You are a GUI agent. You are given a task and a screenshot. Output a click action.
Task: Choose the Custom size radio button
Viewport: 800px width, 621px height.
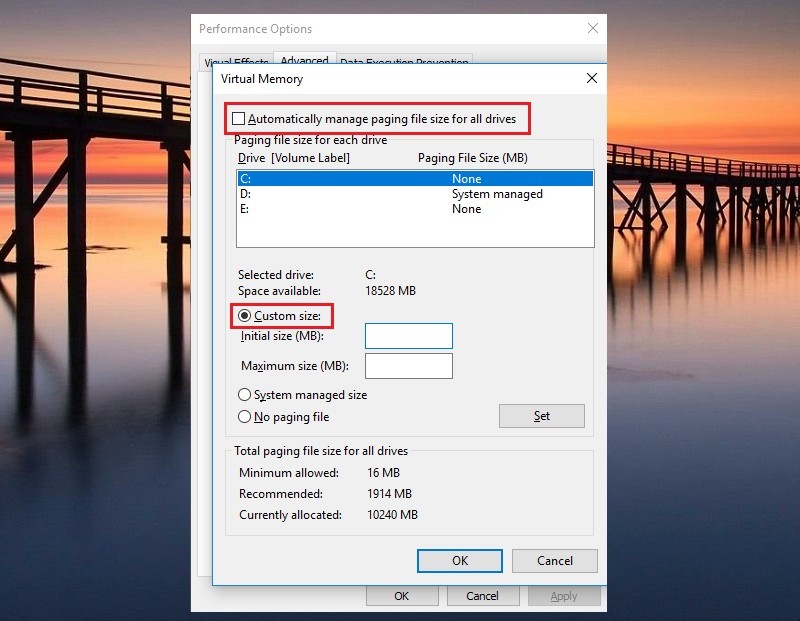pyautogui.click(x=245, y=316)
